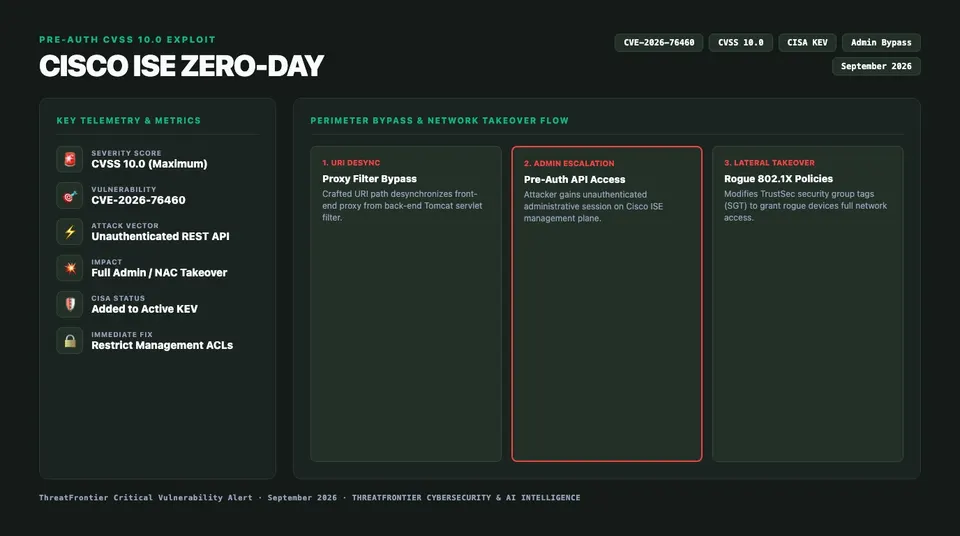Click the Proxy Filter Bypass title
This screenshot has width=960, height=536.
(369, 179)
